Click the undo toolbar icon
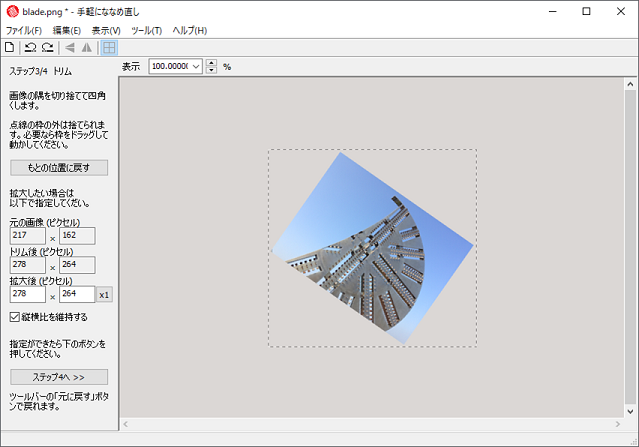The height and width of the screenshot is (447, 639). (x=30, y=47)
